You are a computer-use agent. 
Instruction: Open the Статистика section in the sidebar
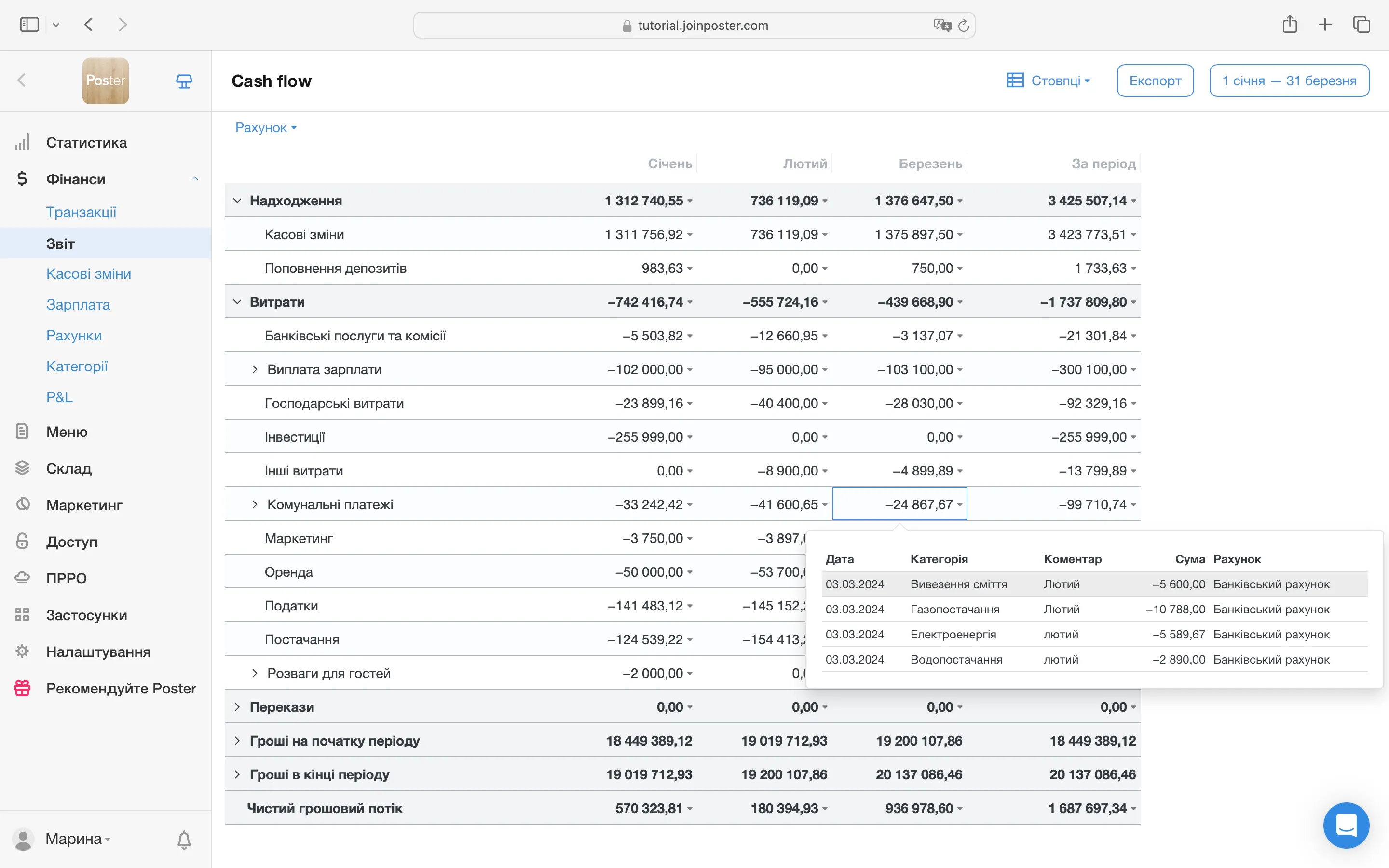[86, 142]
